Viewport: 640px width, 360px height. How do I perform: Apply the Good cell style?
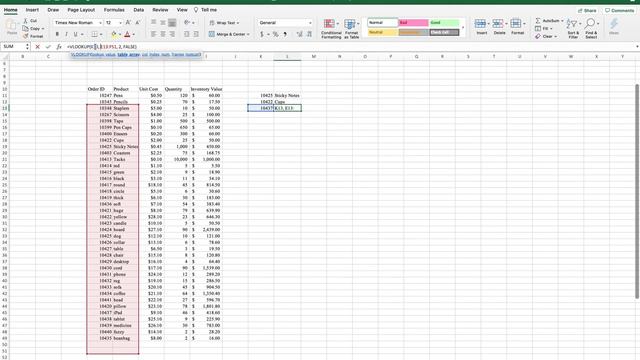pos(444,23)
